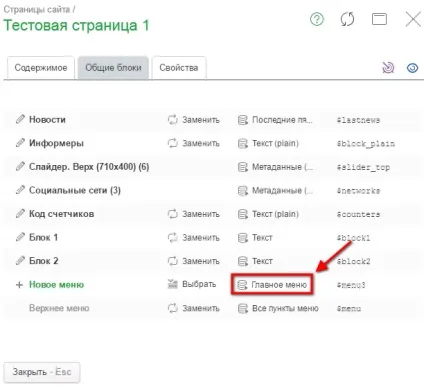Click the $lastnews variable text

(x=358, y=120)
